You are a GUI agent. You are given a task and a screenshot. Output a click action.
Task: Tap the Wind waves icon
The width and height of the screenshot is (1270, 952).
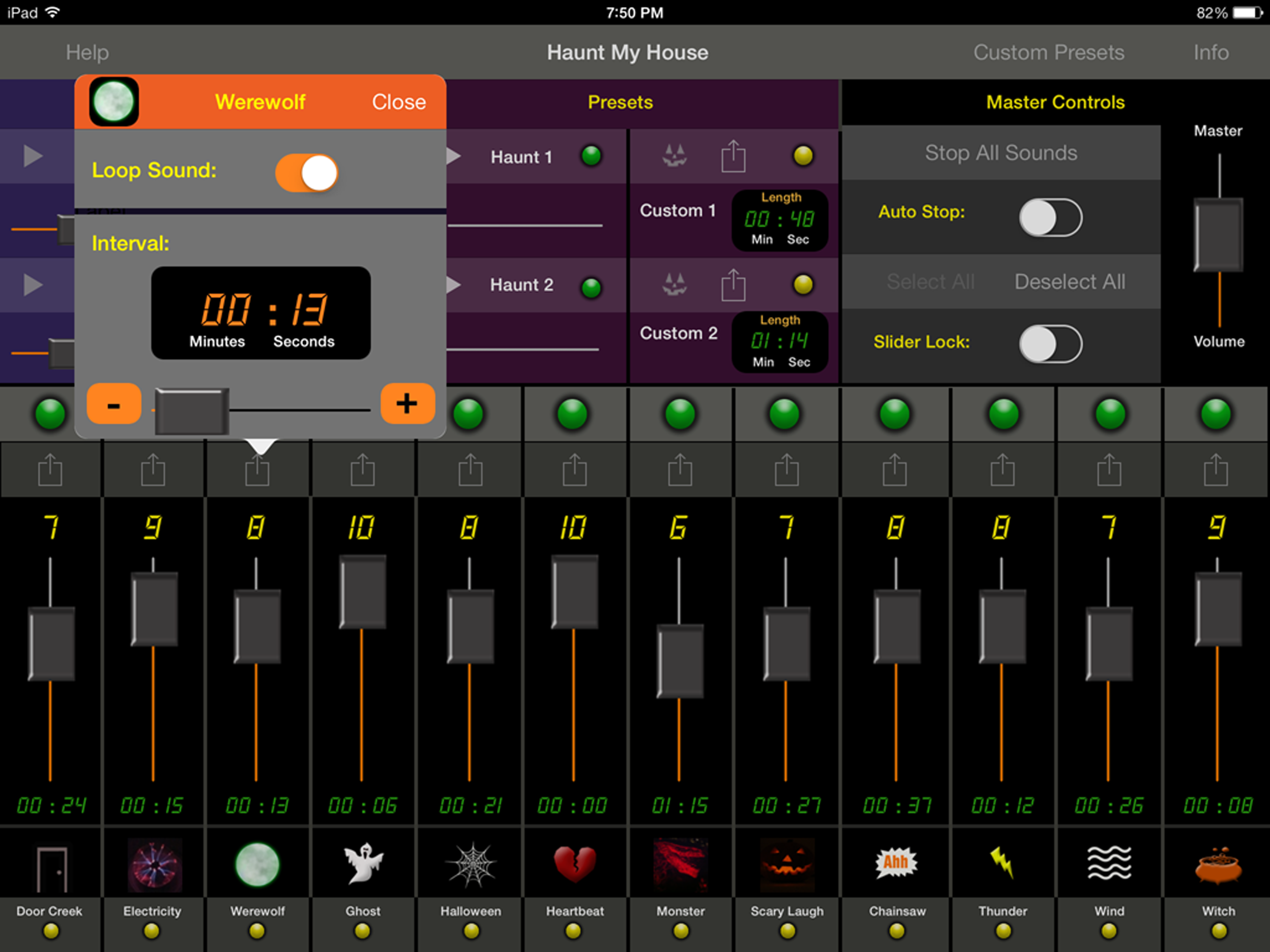pyautogui.click(x=1109, y=862)
